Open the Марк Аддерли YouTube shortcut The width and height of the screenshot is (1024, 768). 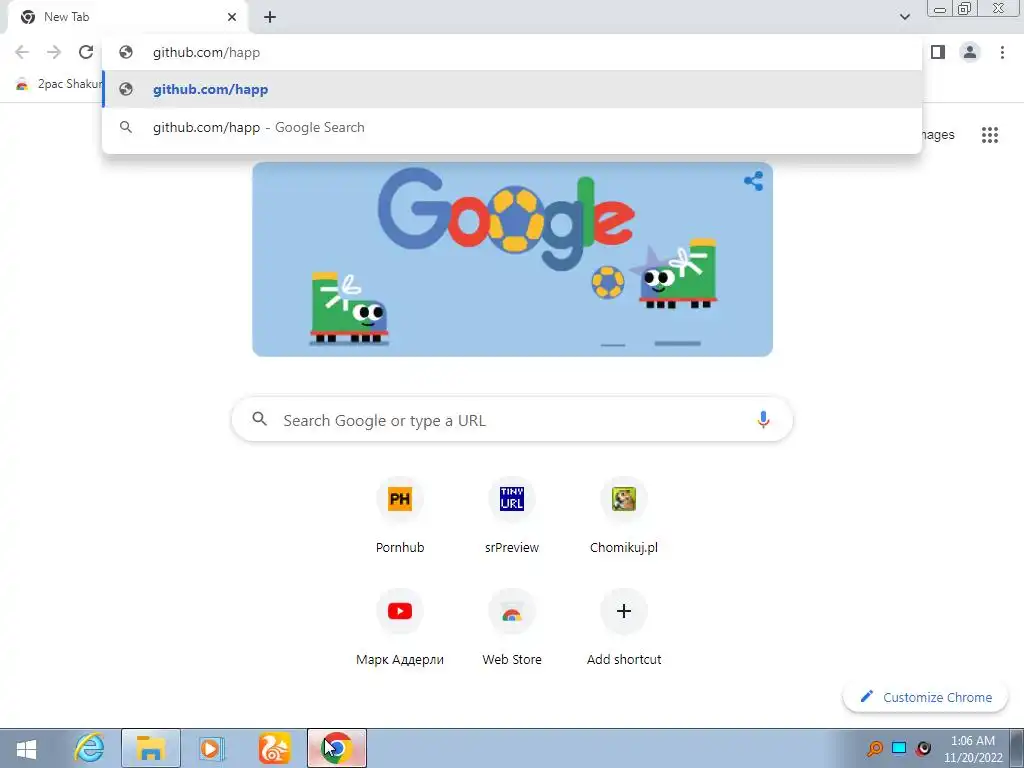(400, 628)
